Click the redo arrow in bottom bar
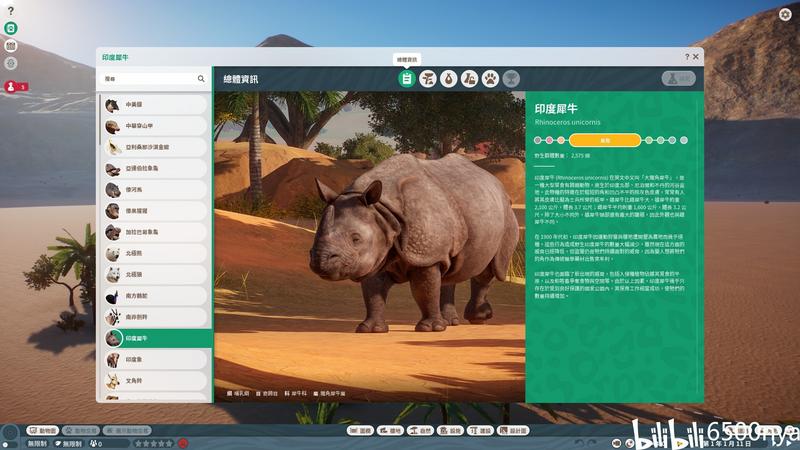800x450 pixels. point(592,443)
